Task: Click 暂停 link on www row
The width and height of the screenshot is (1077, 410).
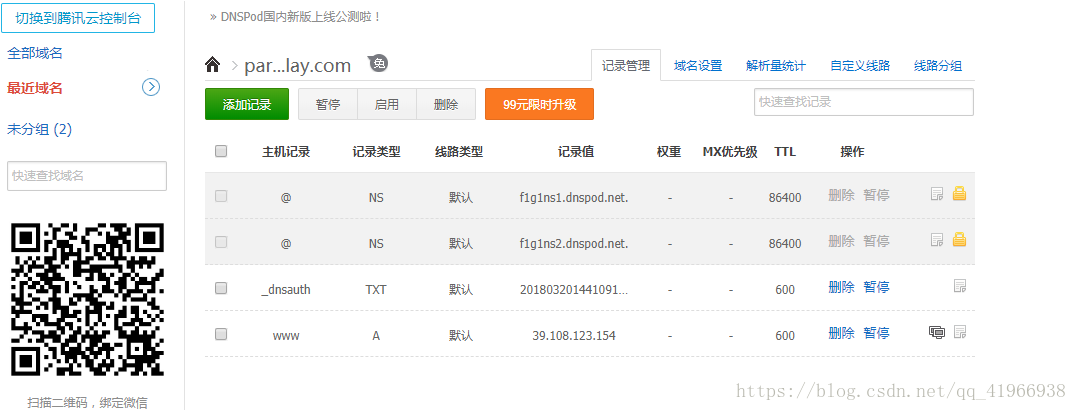Action: tap(876, 333)
